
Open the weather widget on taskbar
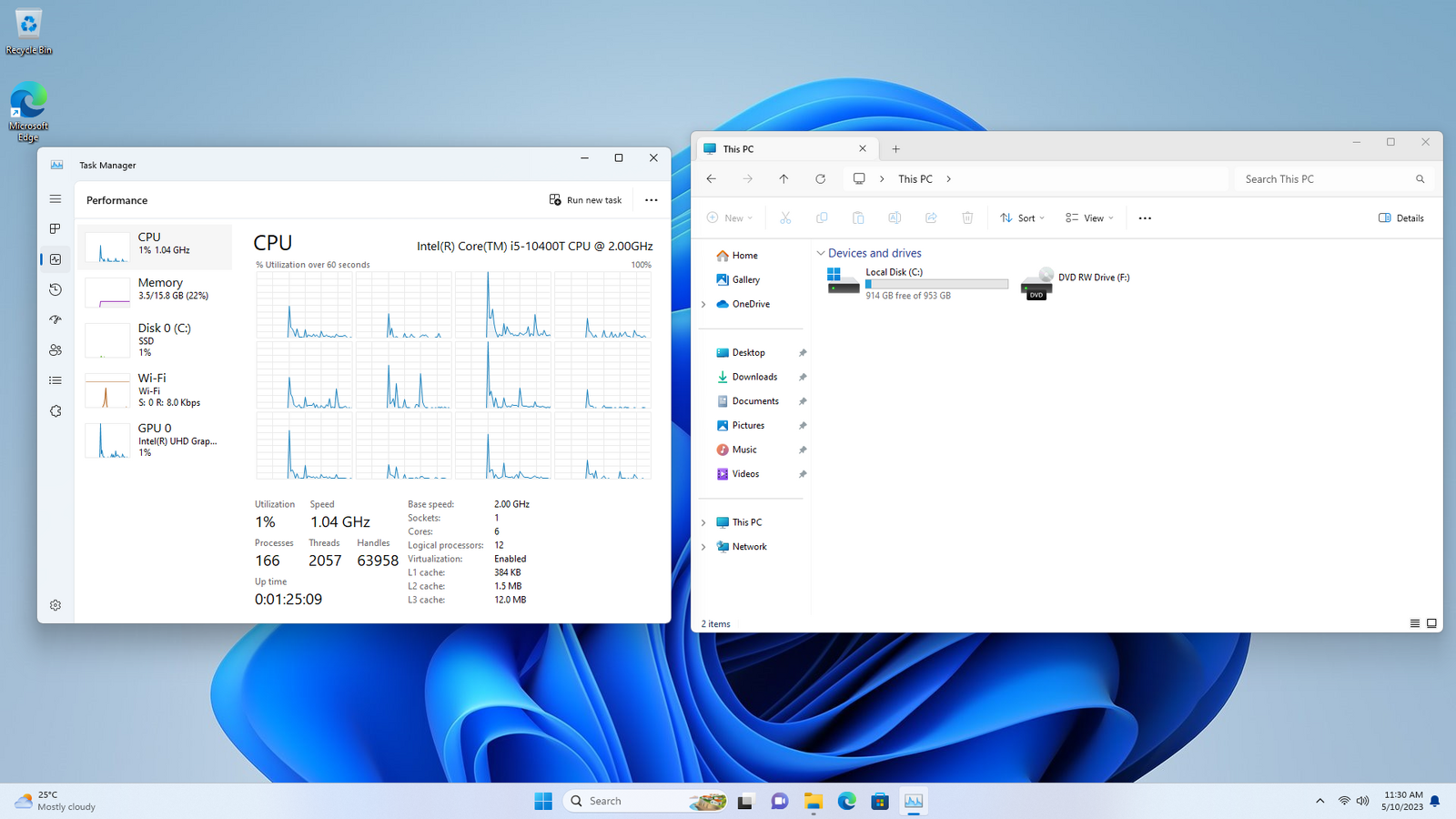point(56,801)
